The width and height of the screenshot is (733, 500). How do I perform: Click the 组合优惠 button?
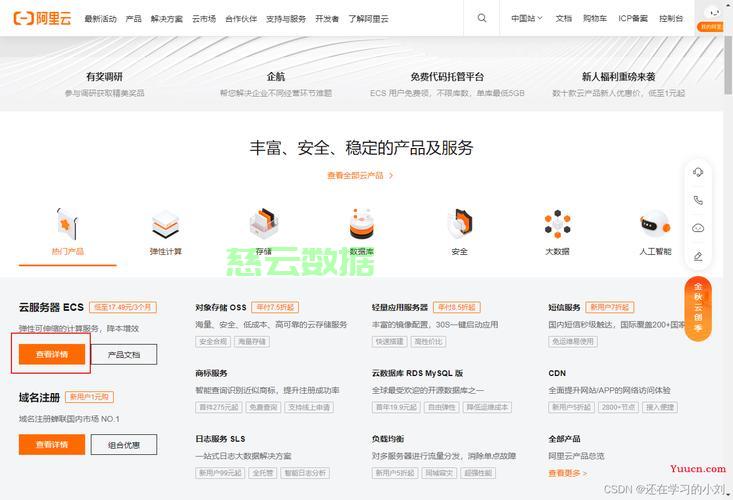[x=124, y=445]
